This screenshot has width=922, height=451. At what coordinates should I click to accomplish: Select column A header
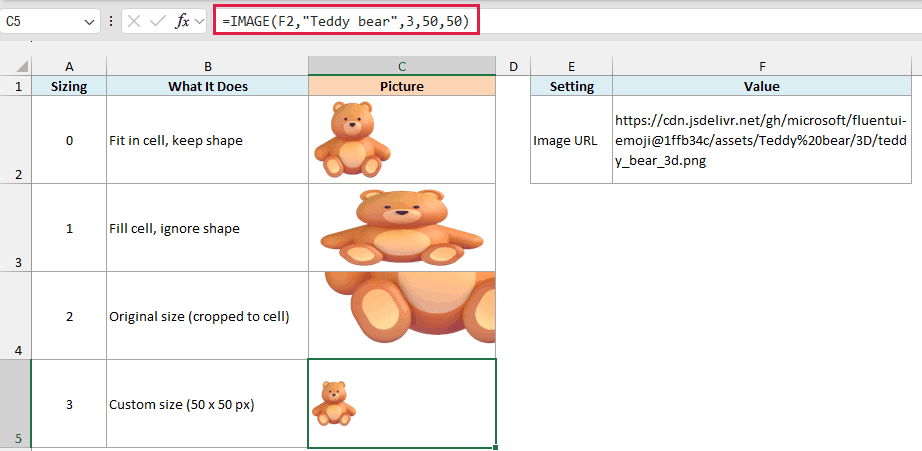click(69, 66)
